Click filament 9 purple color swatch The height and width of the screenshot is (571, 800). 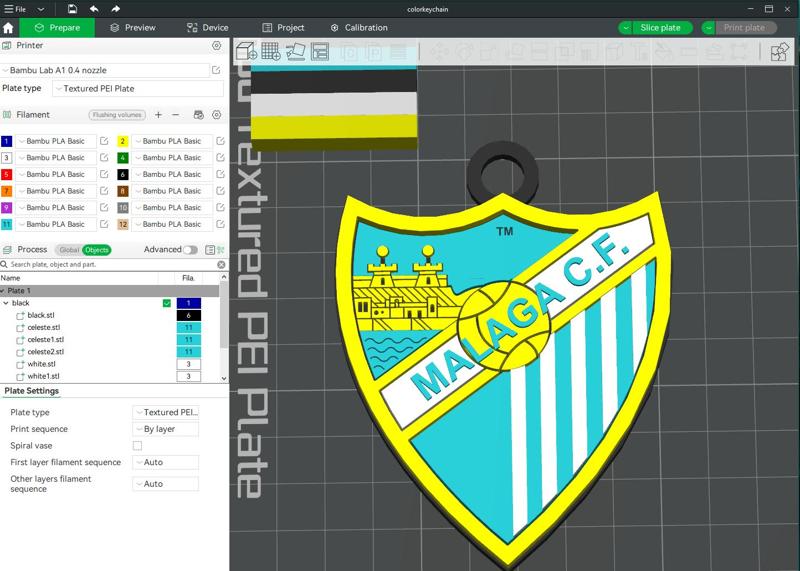click(x=7, y=208)
